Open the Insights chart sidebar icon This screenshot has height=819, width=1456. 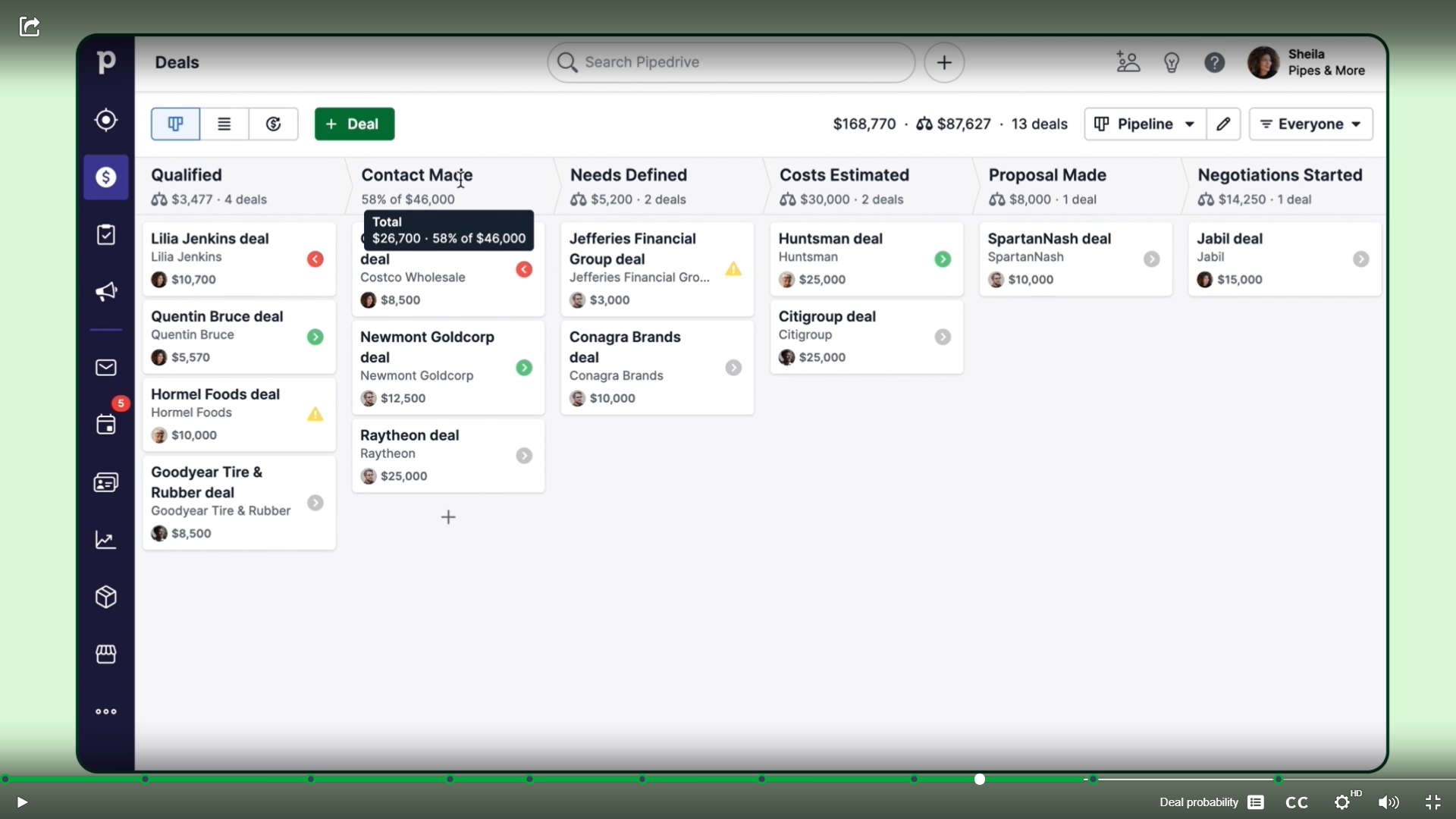pyautogui.click(x=106, y=540)
